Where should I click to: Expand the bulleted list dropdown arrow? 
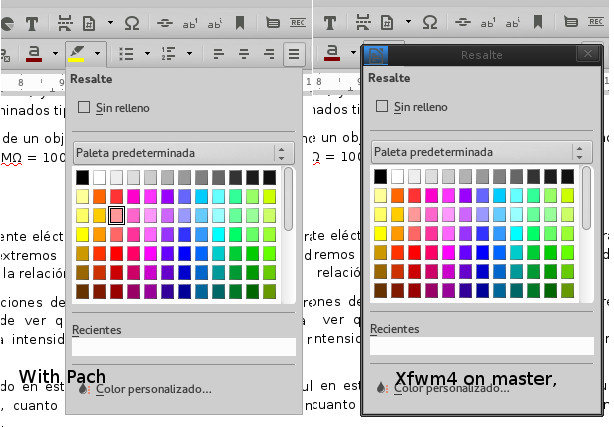147,54
